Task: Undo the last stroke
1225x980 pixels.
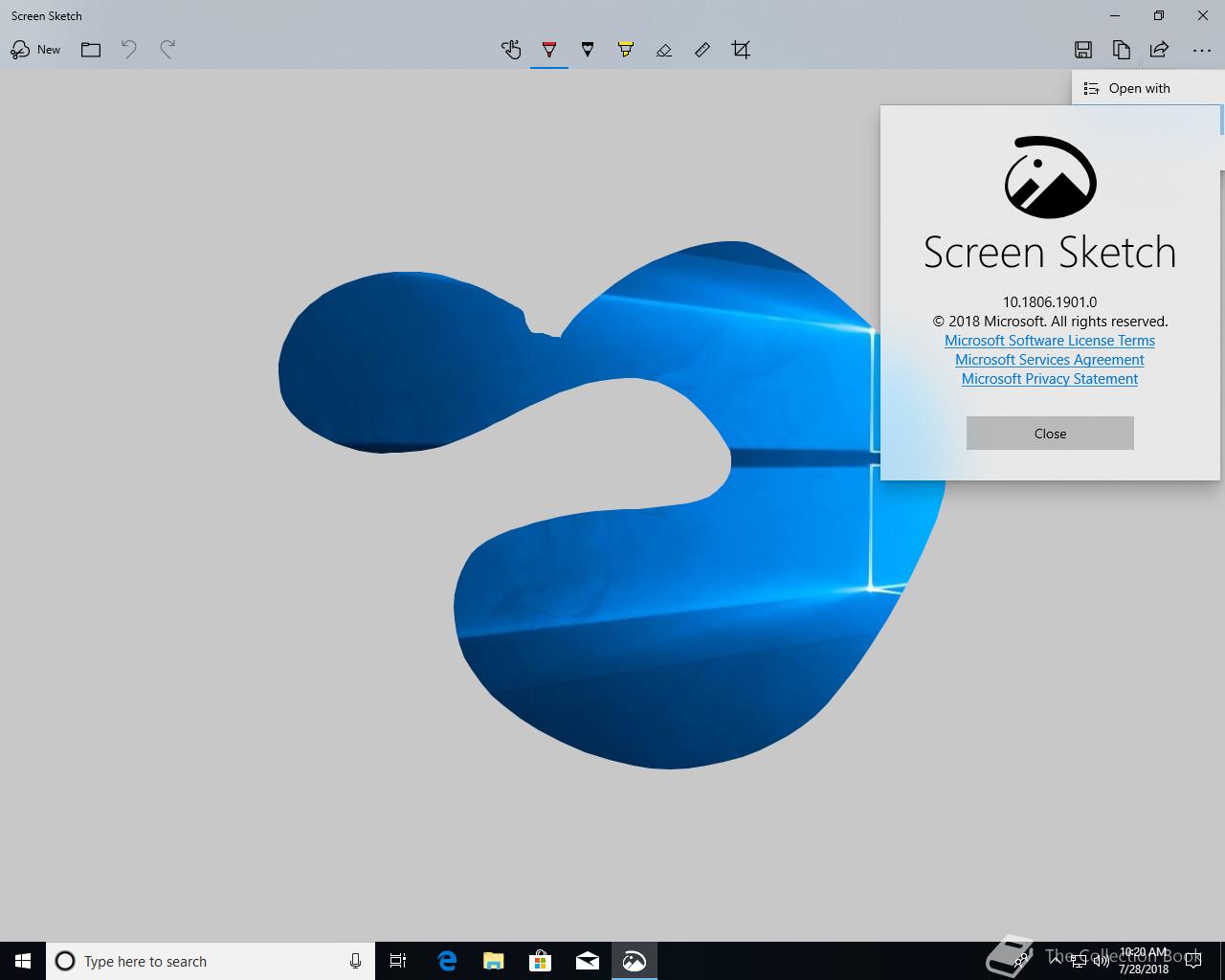Action: coord(129,50)
